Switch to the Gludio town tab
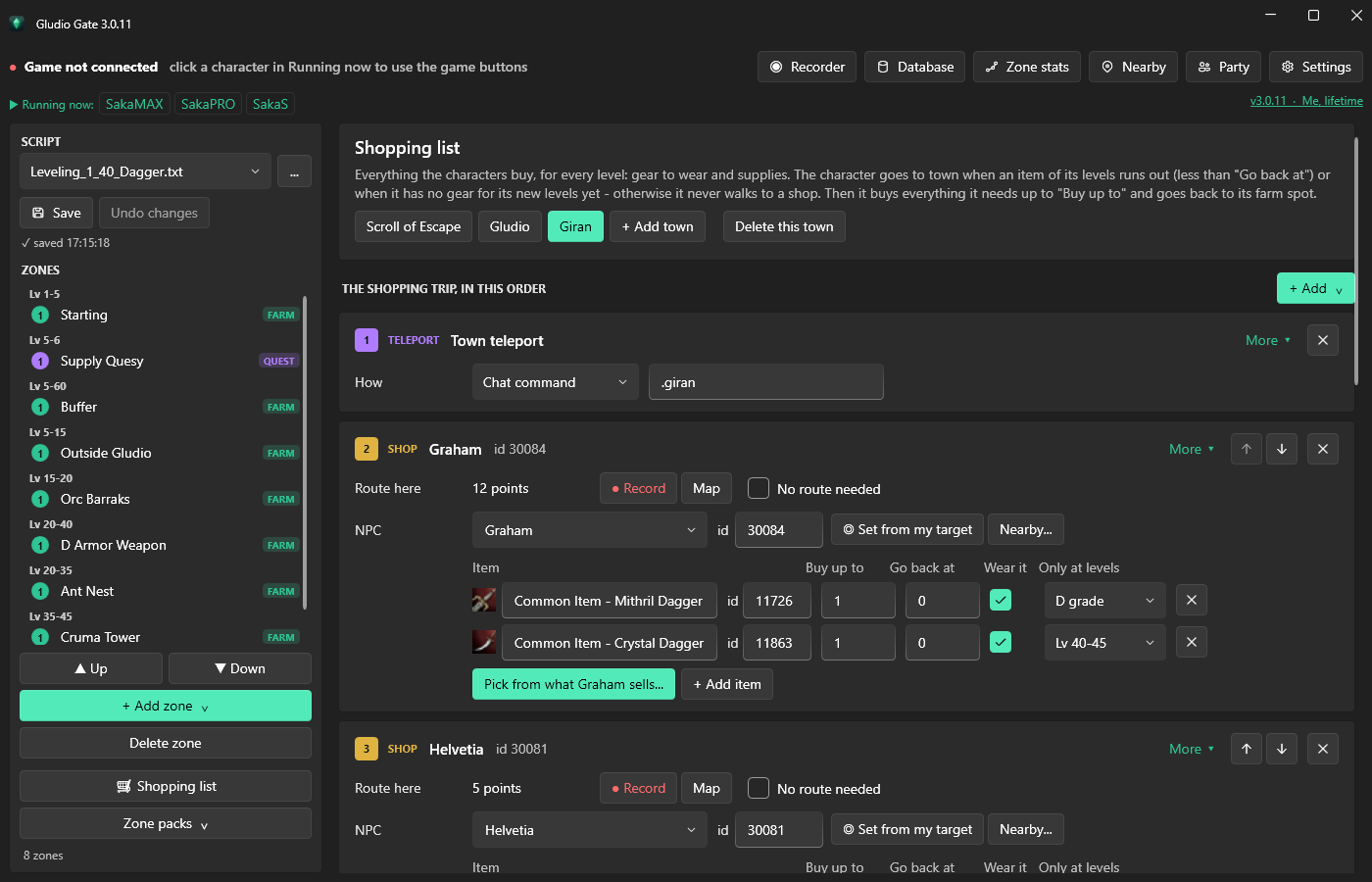This screenshot has width=1372, height=882. (x=510, y=226)
